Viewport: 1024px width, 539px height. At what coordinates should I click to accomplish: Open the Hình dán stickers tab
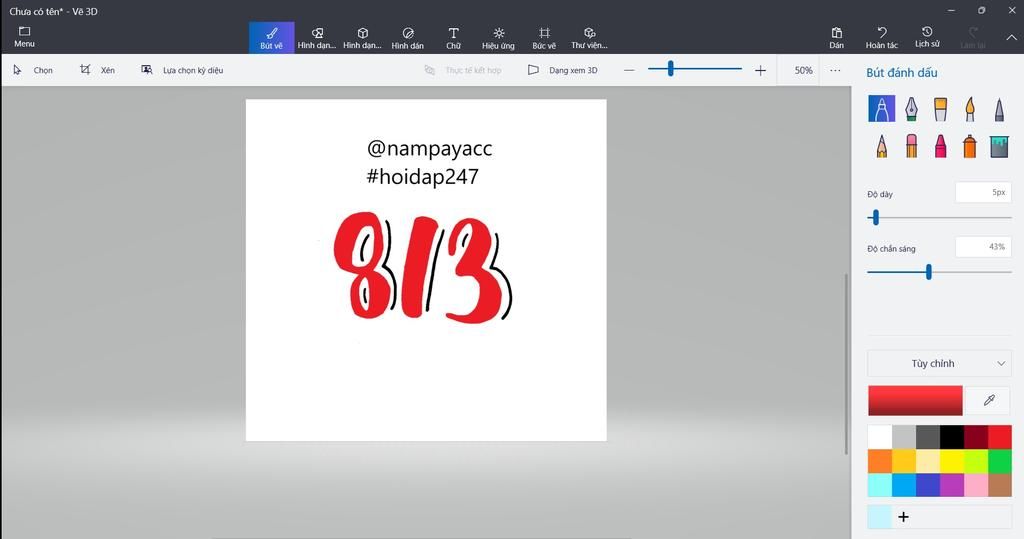(408, 38)
